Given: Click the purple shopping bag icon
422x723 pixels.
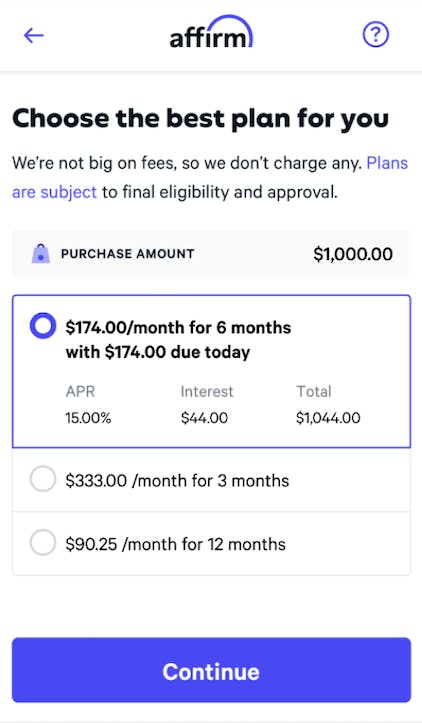Looking at the screenshot, I should click(x=41, y=254).
